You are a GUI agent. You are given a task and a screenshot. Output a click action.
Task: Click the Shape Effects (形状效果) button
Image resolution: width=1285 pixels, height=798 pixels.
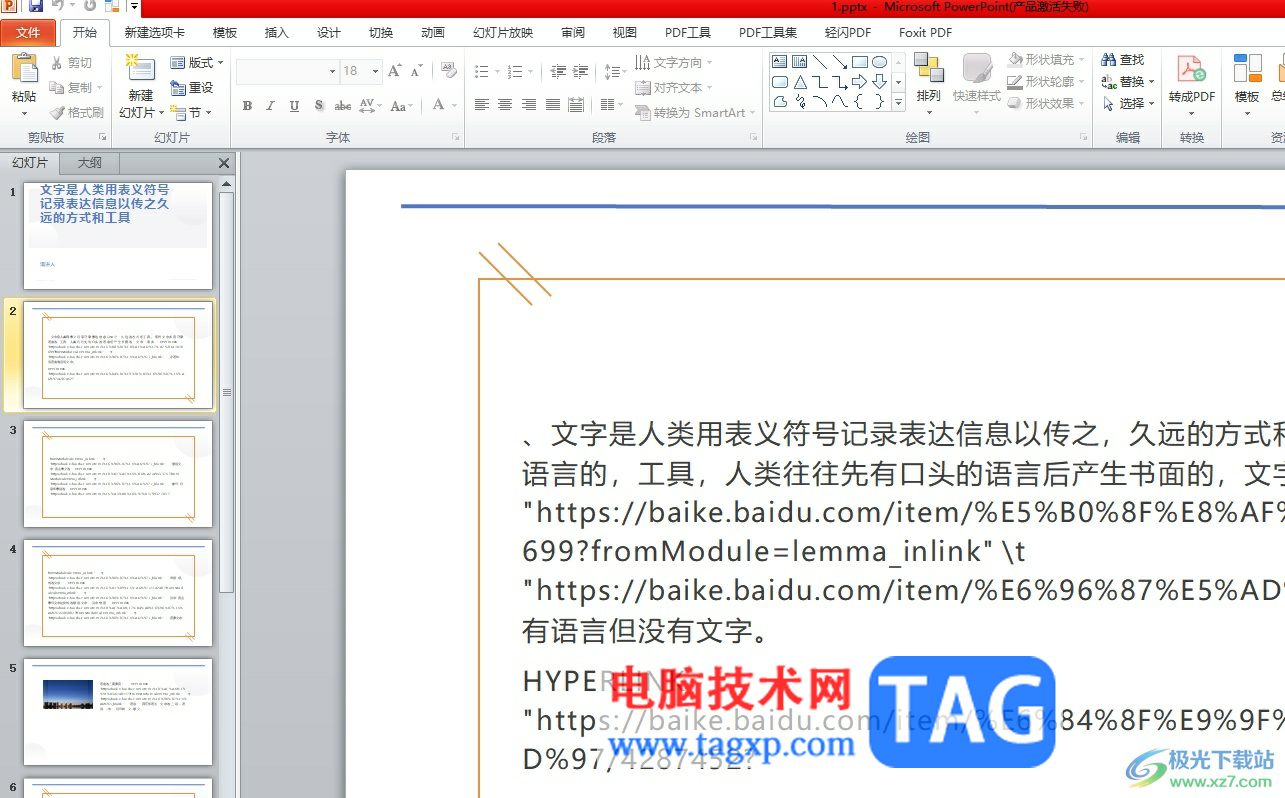(x=1045, y=104)
